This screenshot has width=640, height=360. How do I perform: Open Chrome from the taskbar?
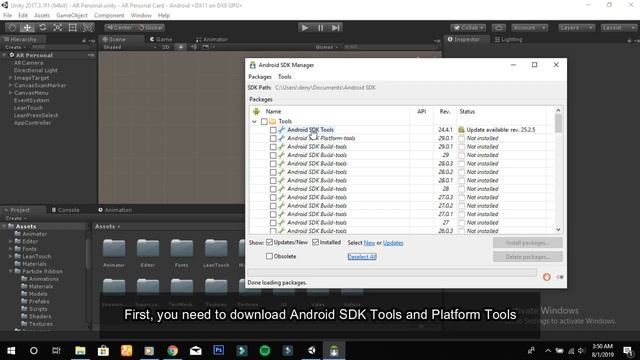[x=173, y=350]
